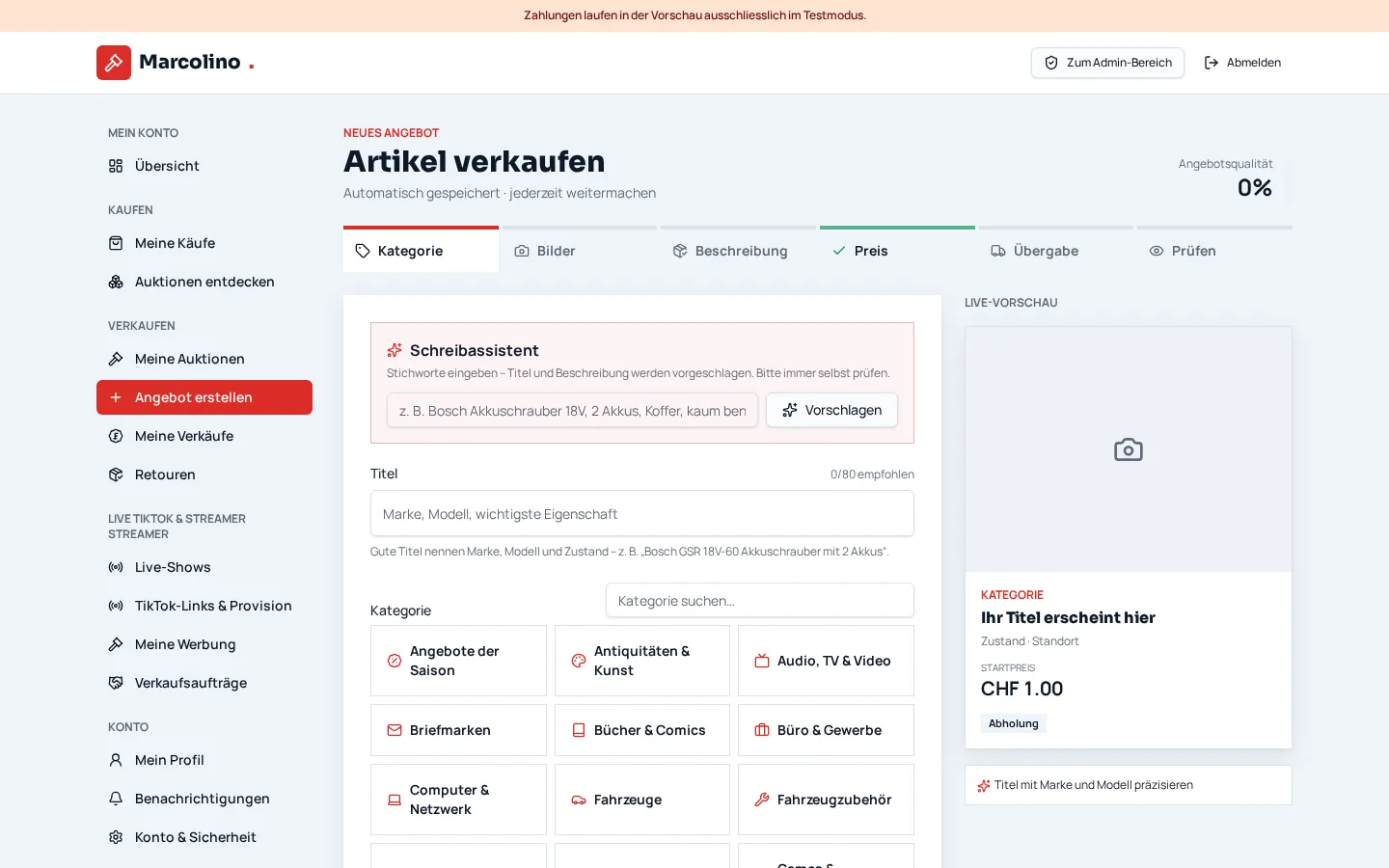Focus the Kategorie suchen search field
This screenshot has height=868, width=1389.
coord(760,600)
